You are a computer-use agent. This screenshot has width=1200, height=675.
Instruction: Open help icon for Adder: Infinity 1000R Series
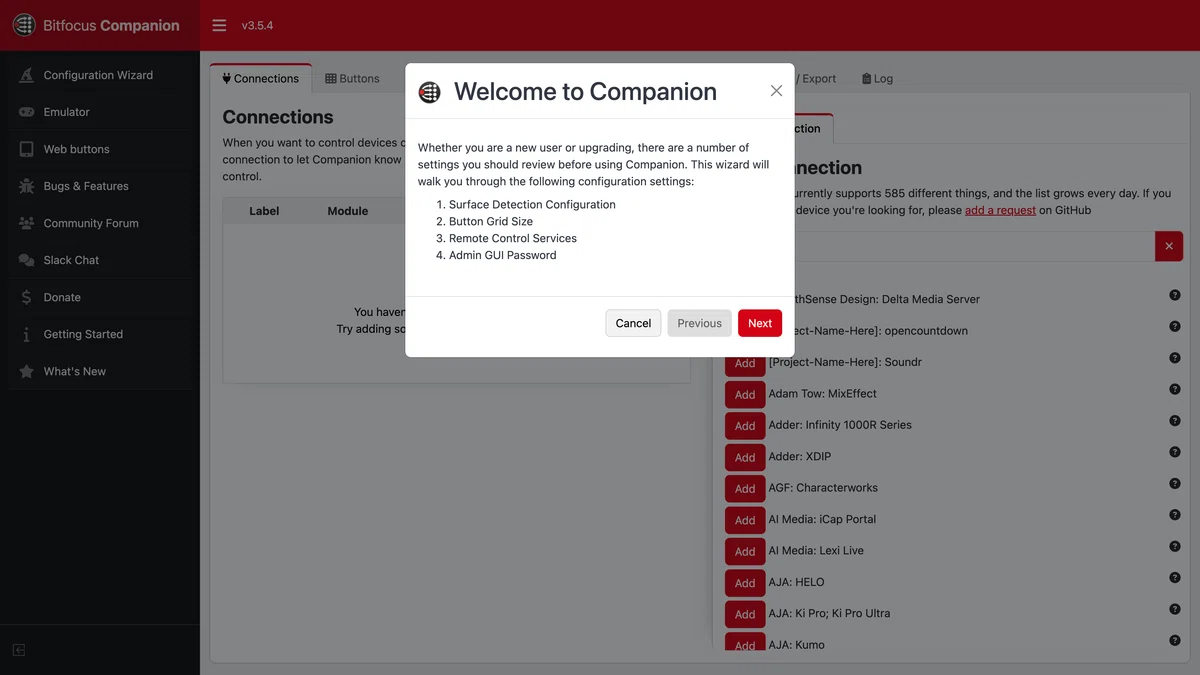tap(1175, 421)
